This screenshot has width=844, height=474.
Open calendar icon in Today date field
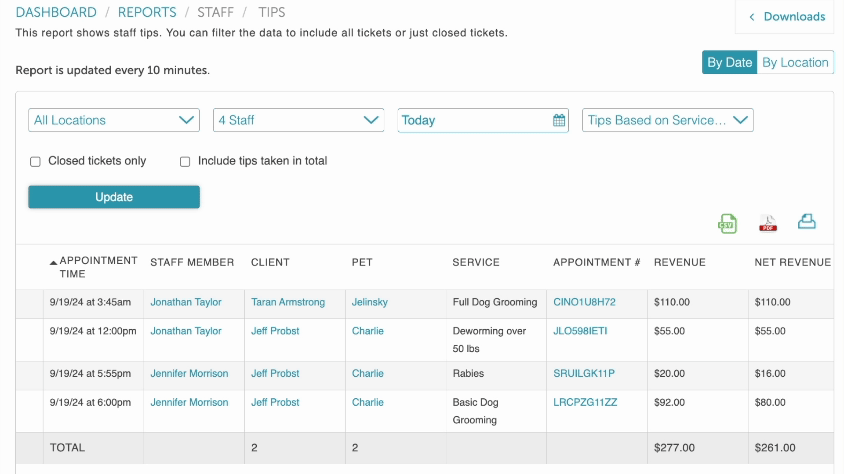559,121
